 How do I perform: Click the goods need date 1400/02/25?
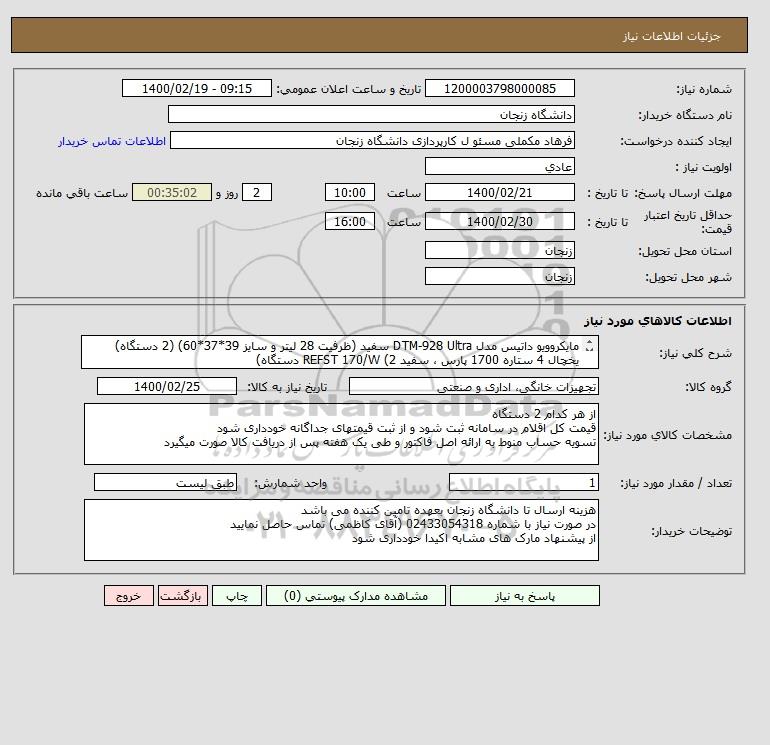point(167,386)
